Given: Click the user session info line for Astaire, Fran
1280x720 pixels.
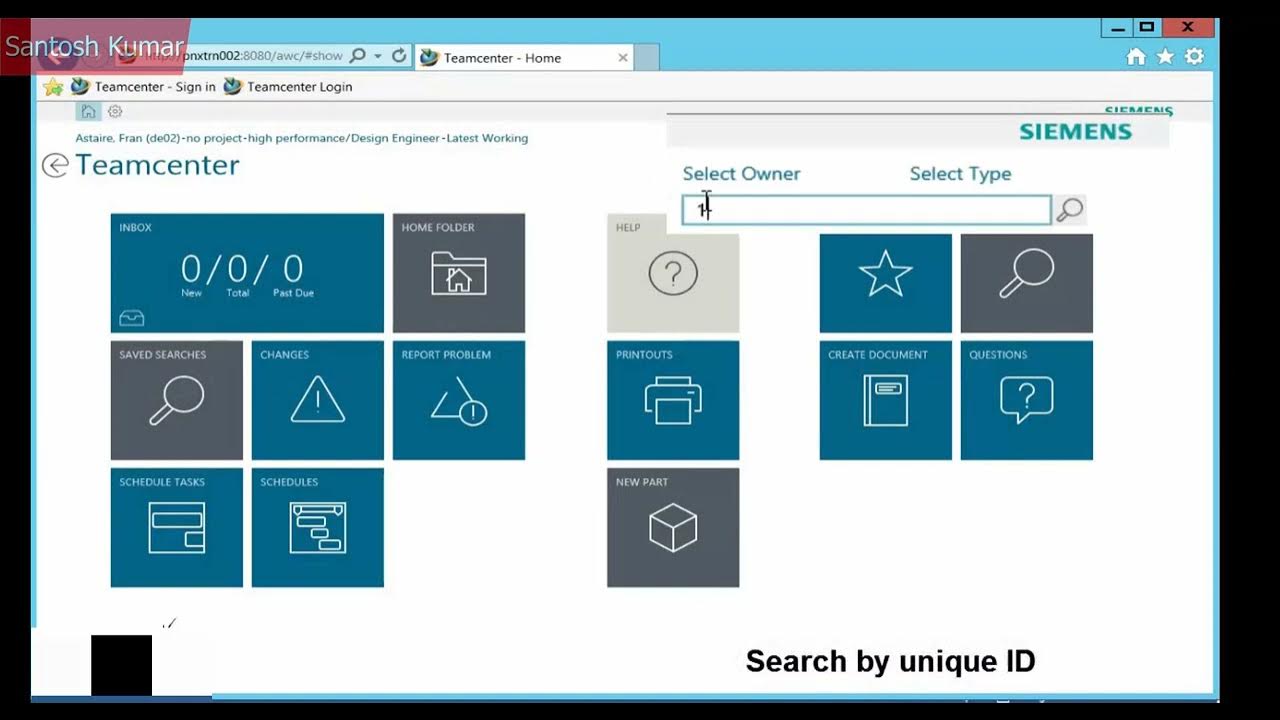Looking at the screenshot, I should point(302,138).
